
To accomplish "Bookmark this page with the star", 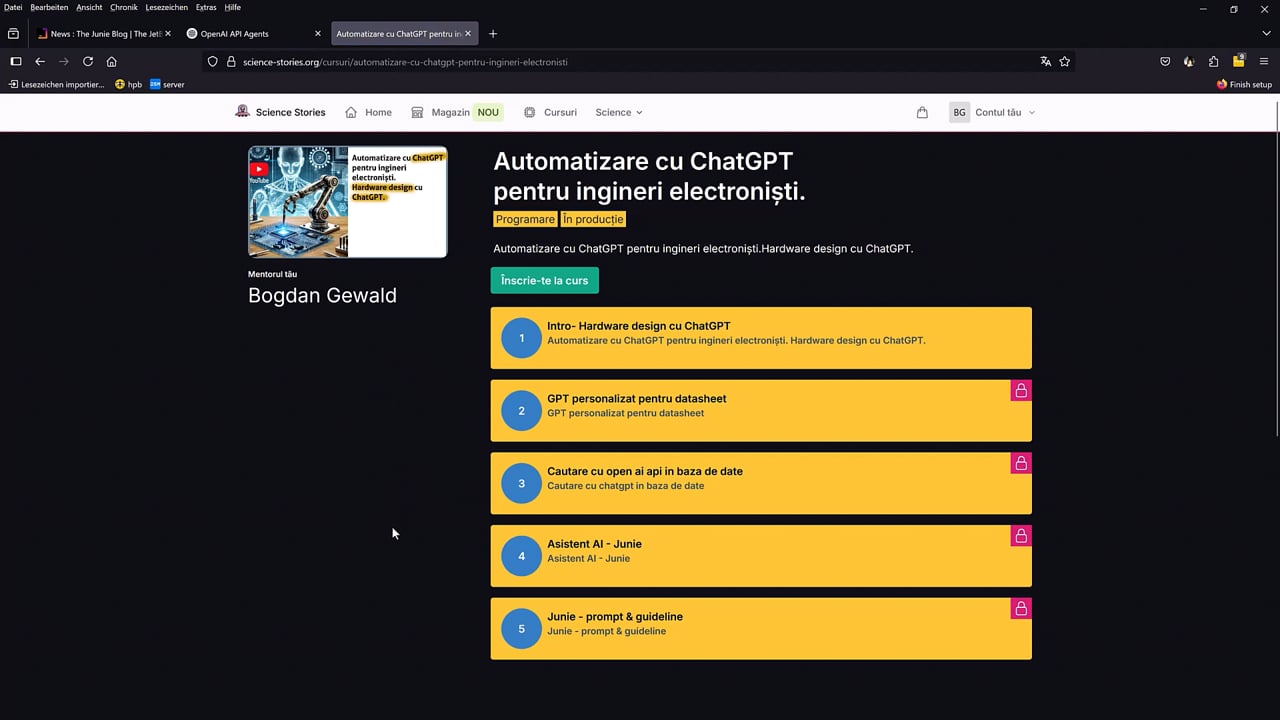I will tap(1064, 61).
